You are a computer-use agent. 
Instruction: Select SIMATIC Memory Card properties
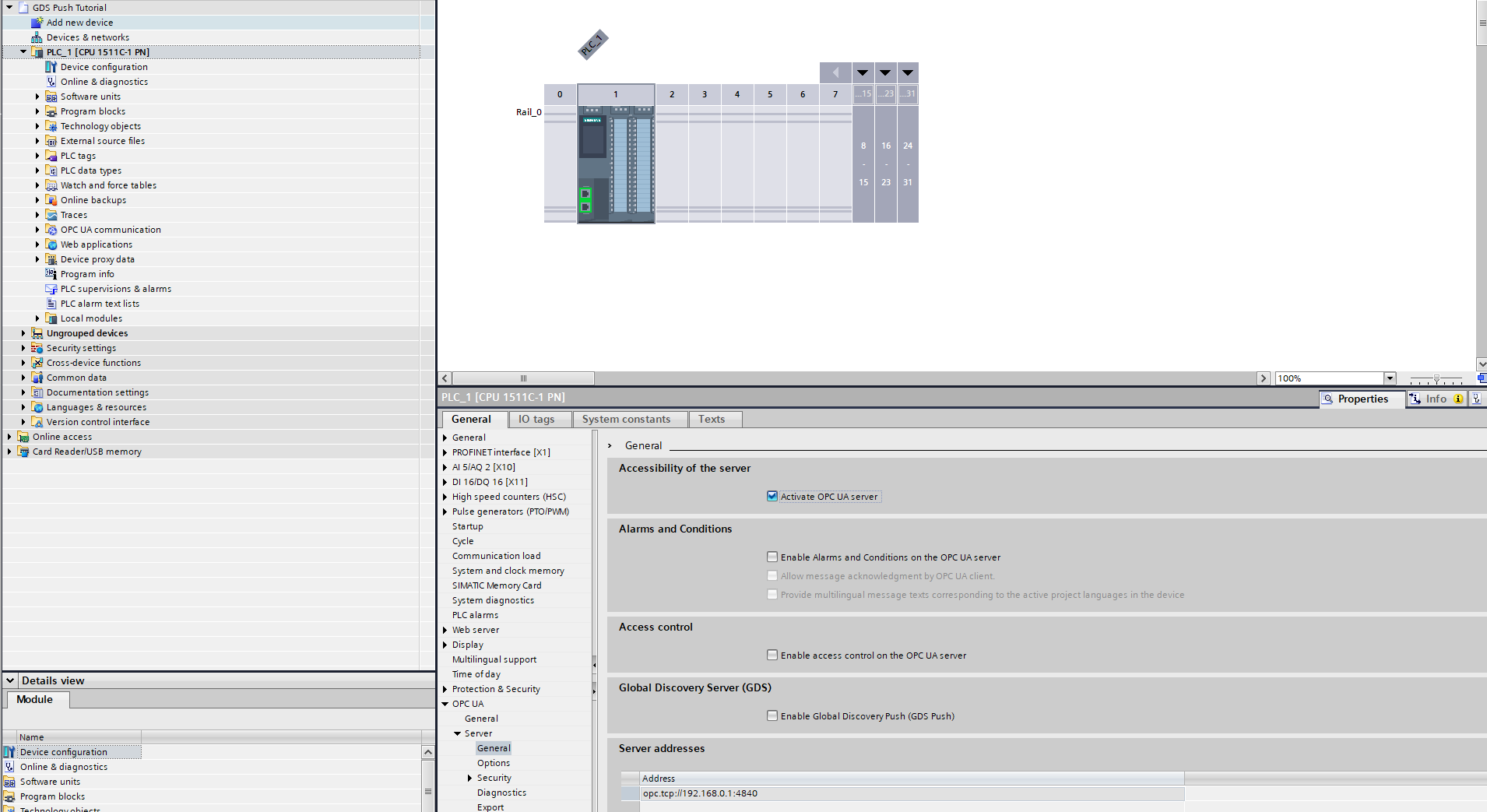pos(497,585)
